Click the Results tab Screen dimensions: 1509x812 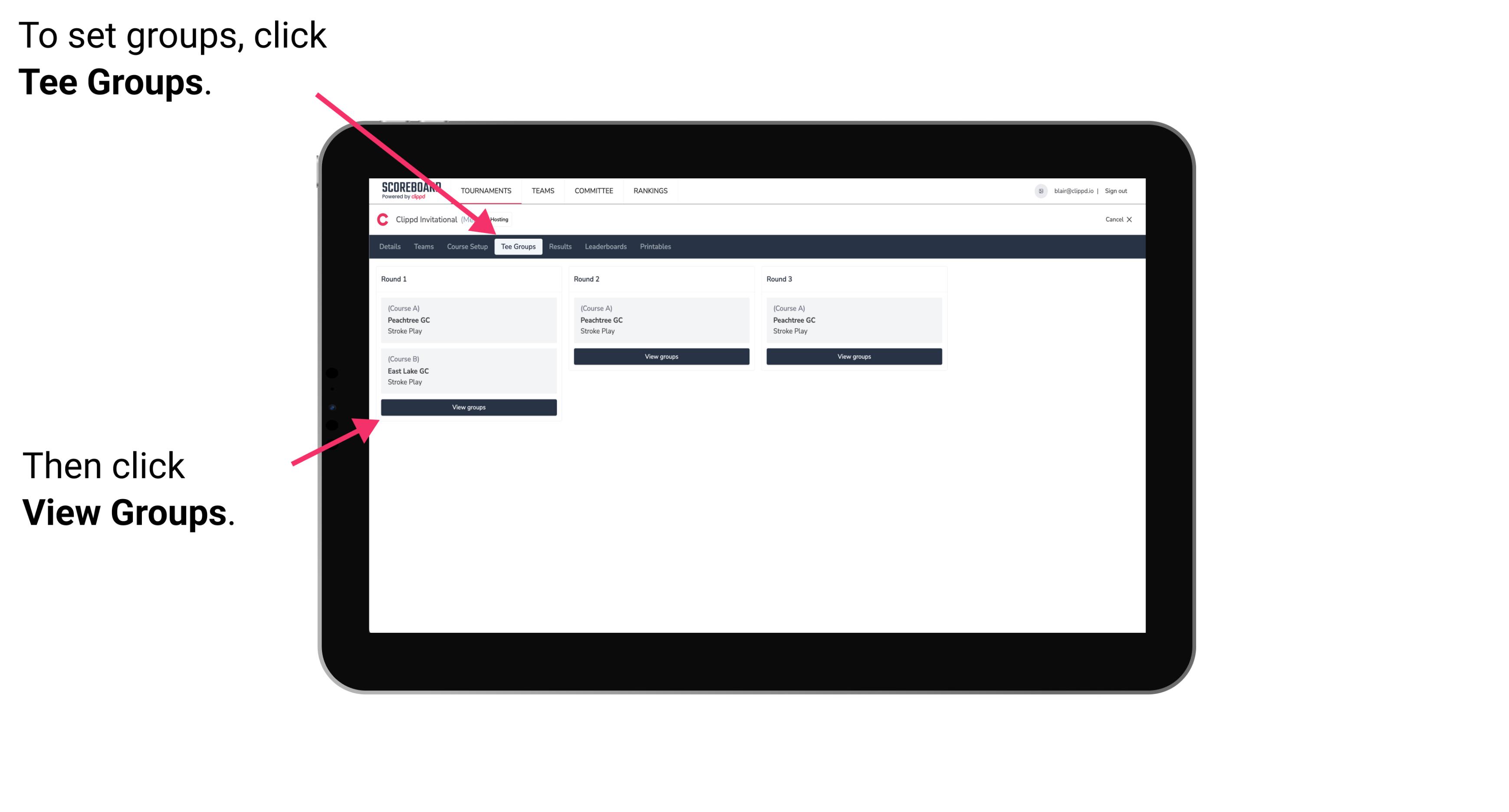(559, 246)
